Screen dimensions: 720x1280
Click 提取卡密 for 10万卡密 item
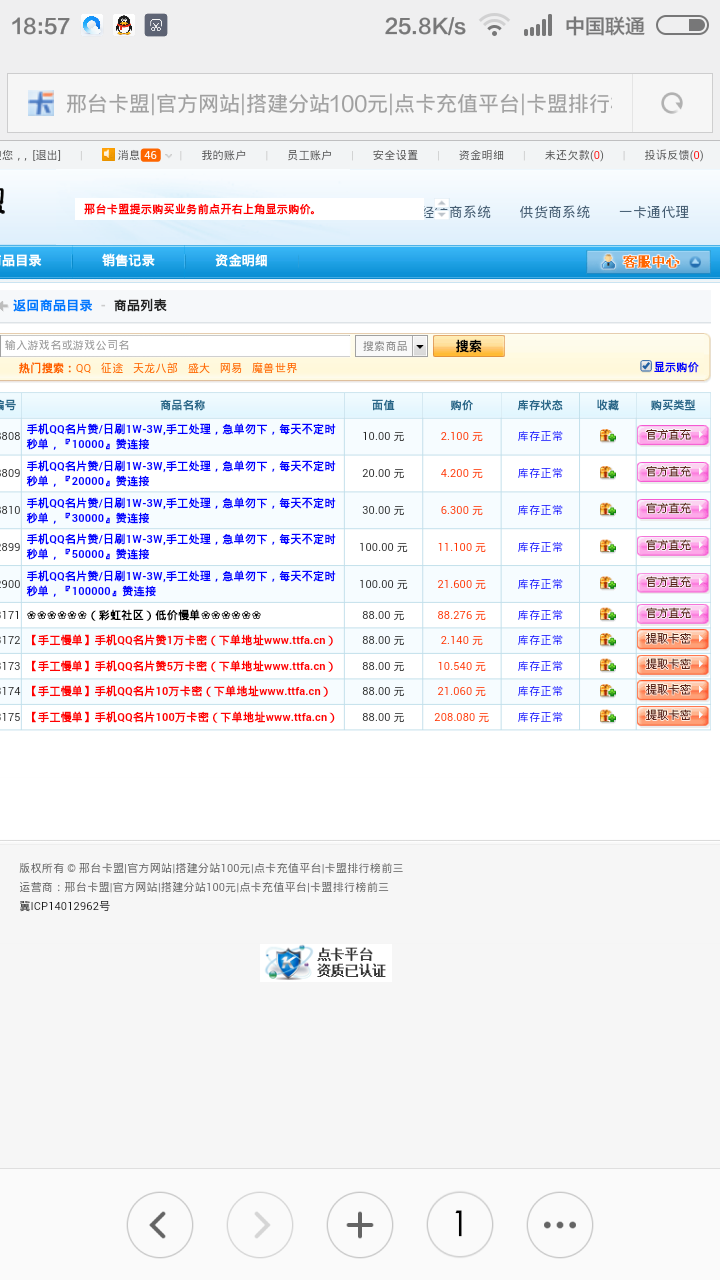tap(672, 690)
